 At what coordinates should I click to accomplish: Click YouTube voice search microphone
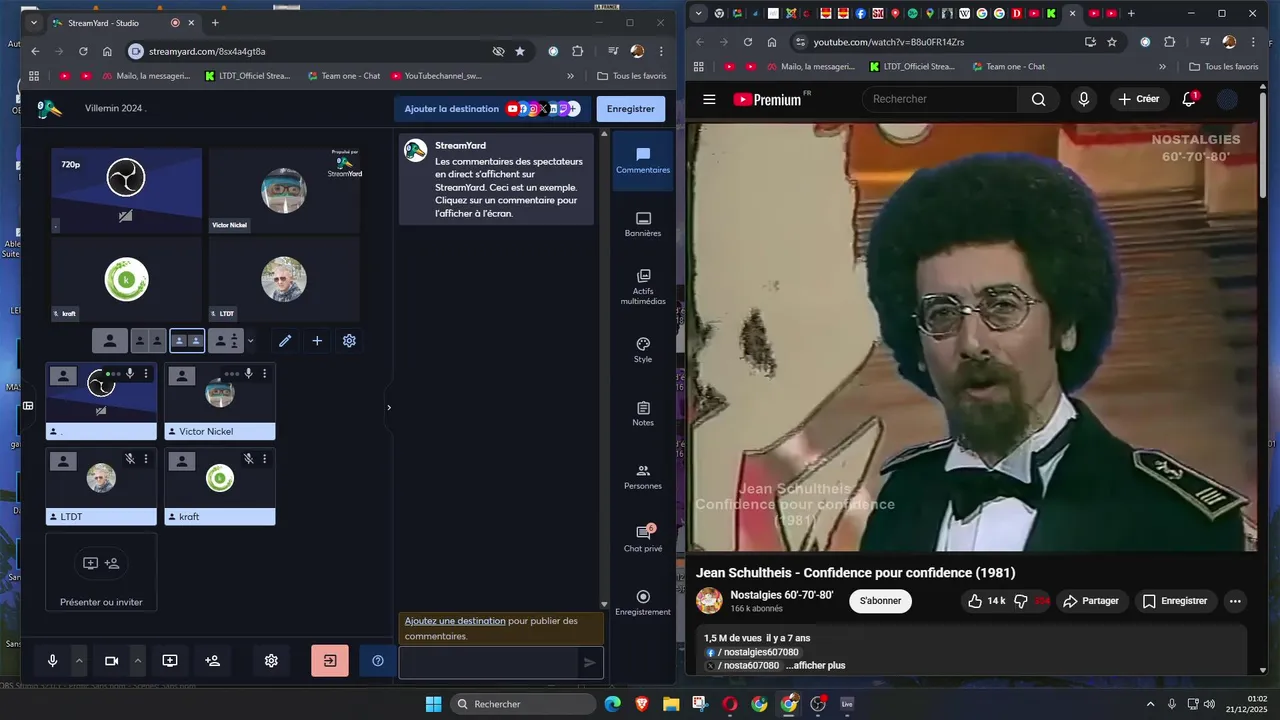(1084, 99)
